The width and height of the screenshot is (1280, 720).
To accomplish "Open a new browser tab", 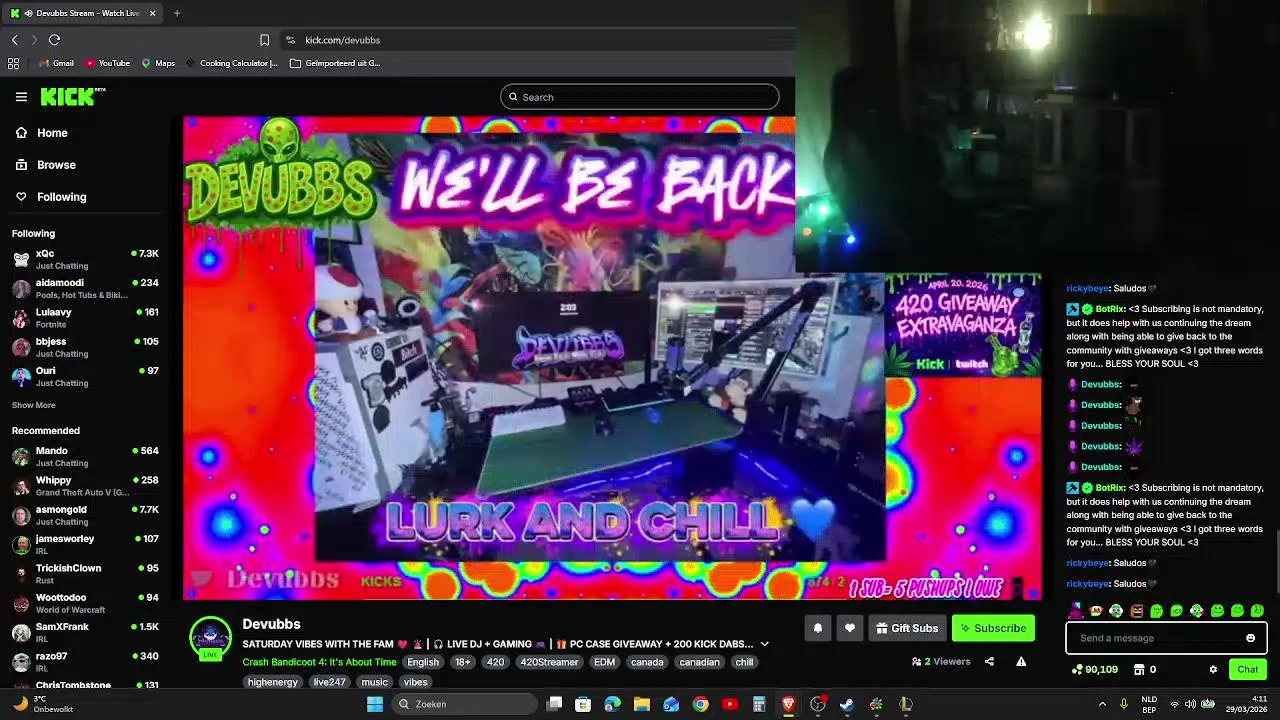I will [177, 13].
